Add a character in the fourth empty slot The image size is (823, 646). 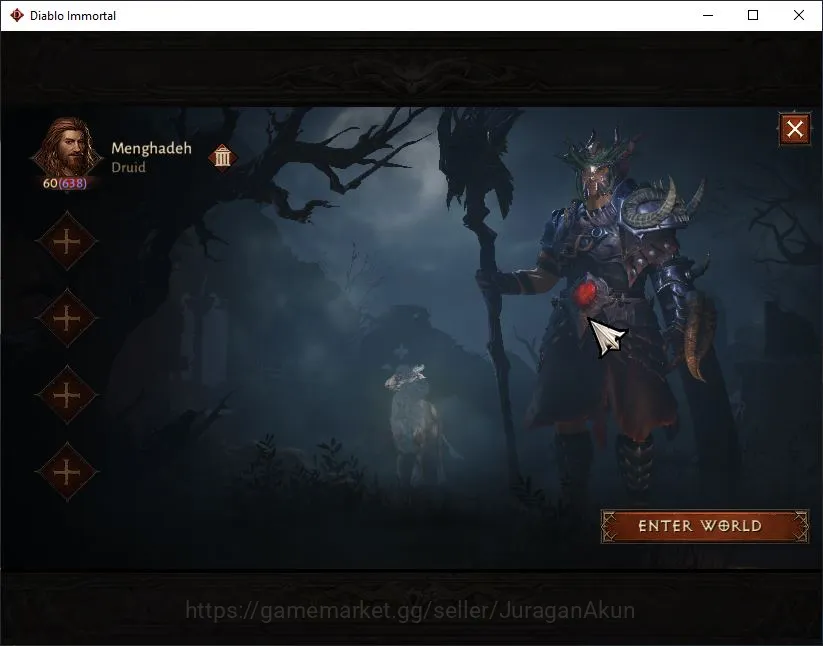(x=67, y=472)
